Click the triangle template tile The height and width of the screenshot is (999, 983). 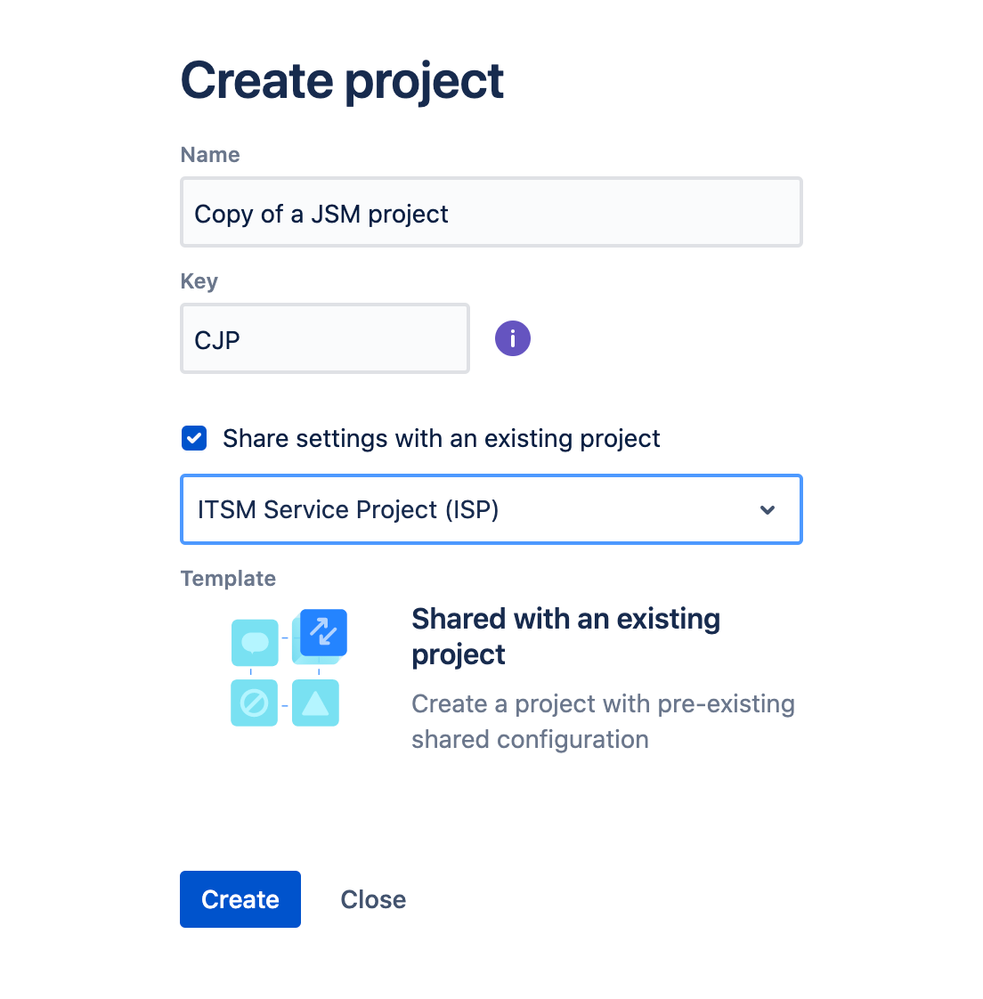point(315,703)
